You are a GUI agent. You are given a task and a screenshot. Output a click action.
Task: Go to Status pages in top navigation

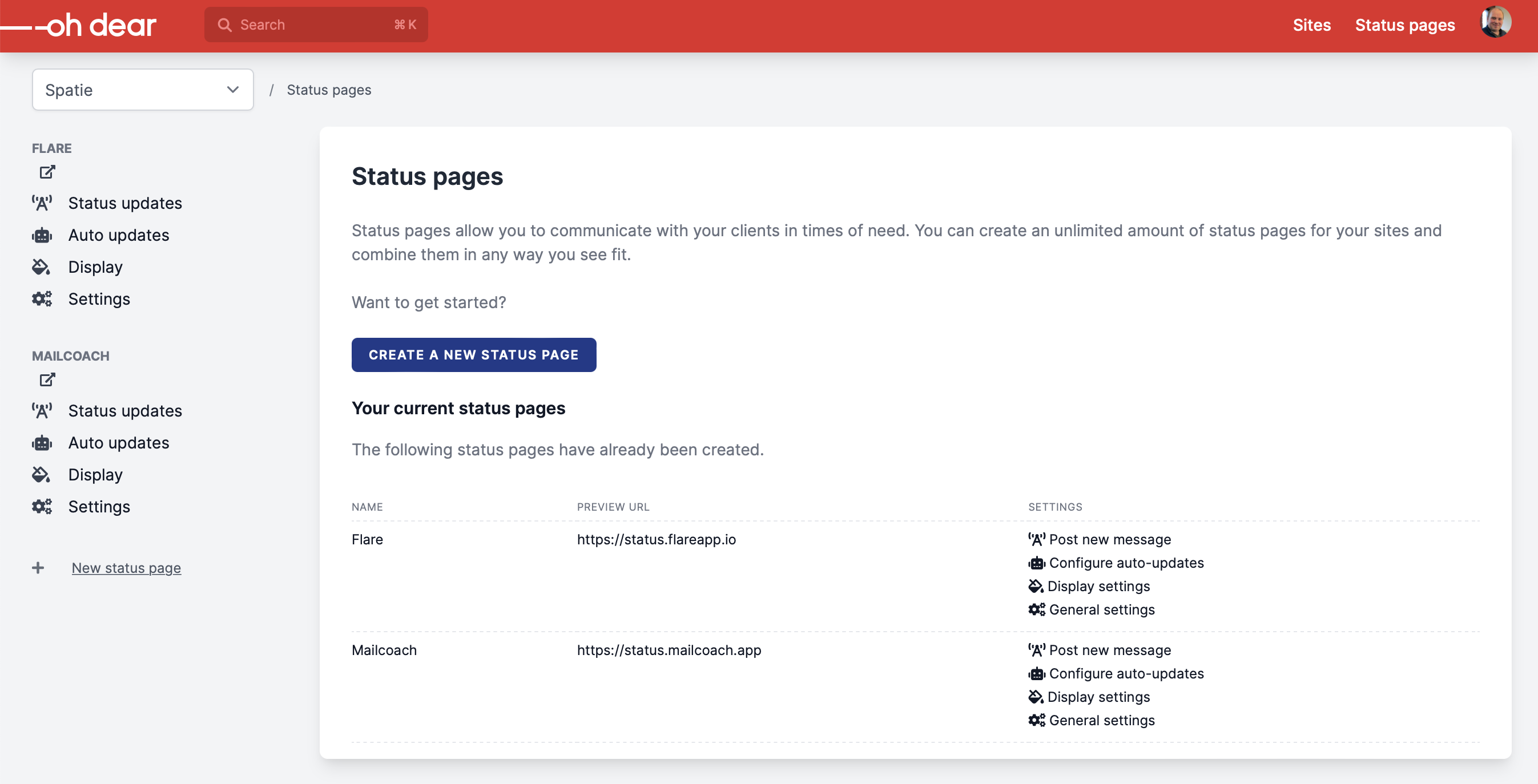1405,25
